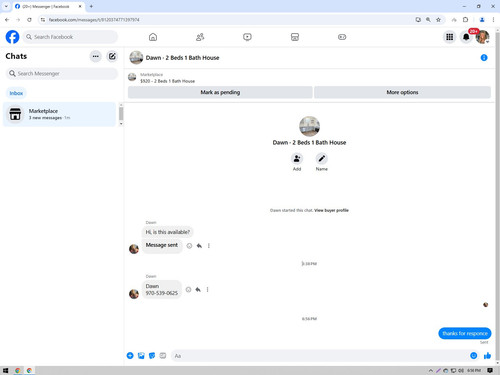Open Chats options three-dot menu
Viewport: 500px width, 375px height.
[x=96, y=56]
